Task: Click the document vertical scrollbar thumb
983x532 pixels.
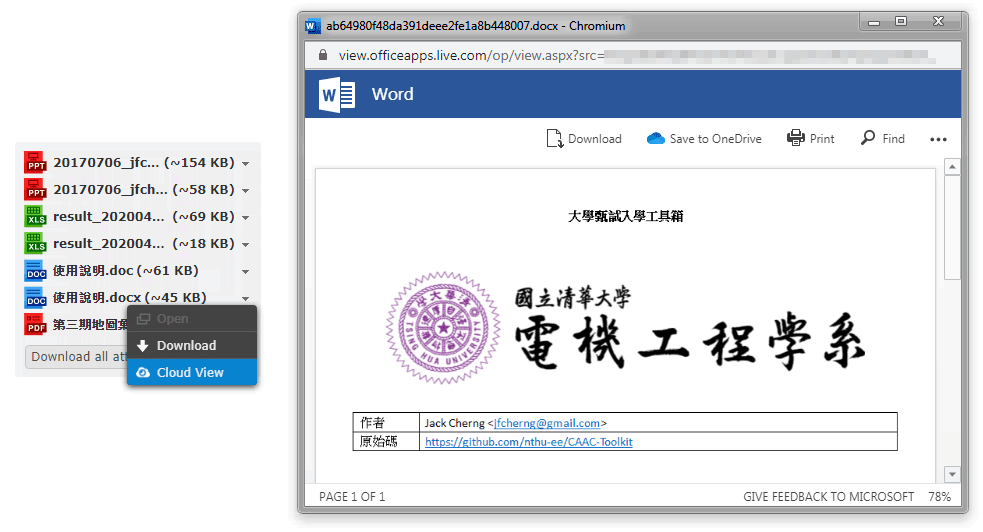Action: tap(952, 227)
